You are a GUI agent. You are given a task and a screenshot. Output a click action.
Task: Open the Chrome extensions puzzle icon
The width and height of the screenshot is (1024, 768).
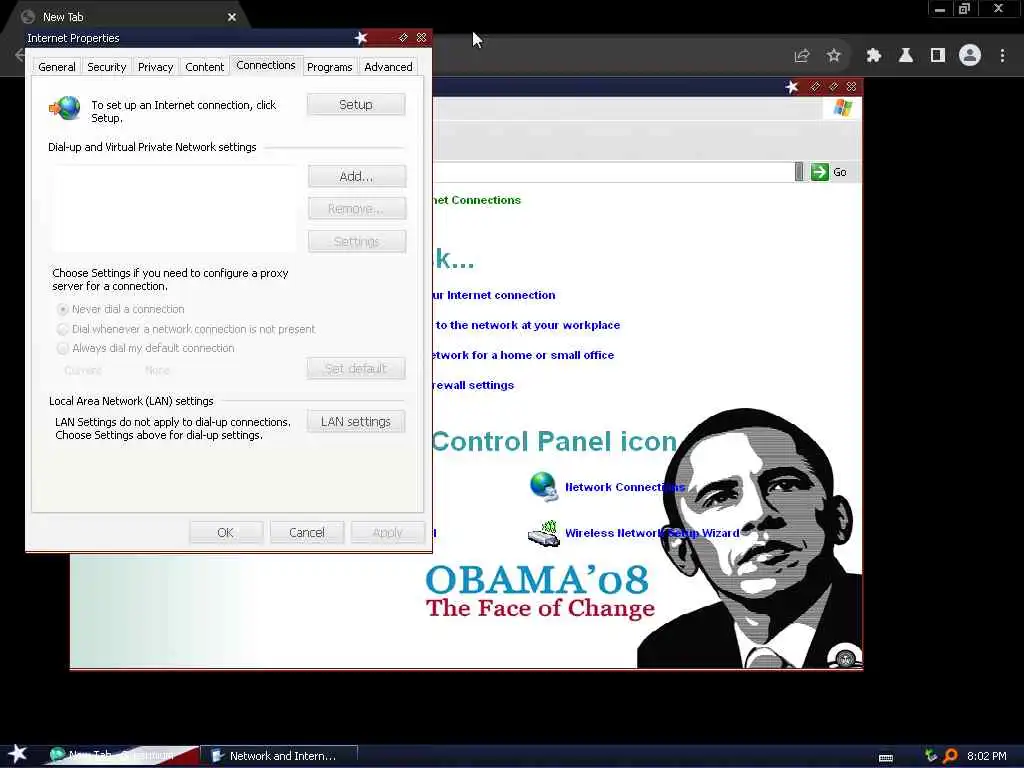pyautogui.click(x=874, y=56)
